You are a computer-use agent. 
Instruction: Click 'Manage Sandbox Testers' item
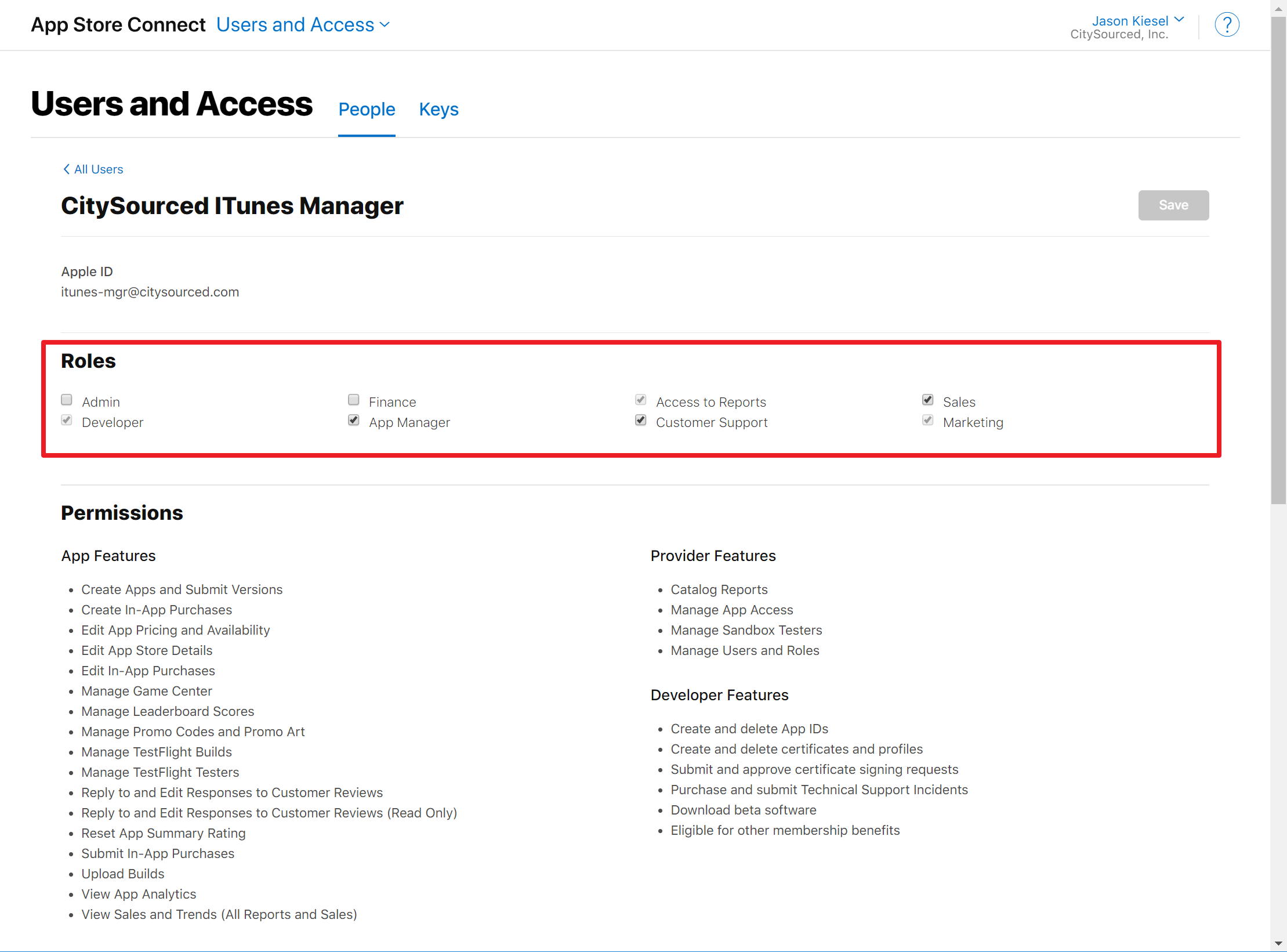coord(746,630)
